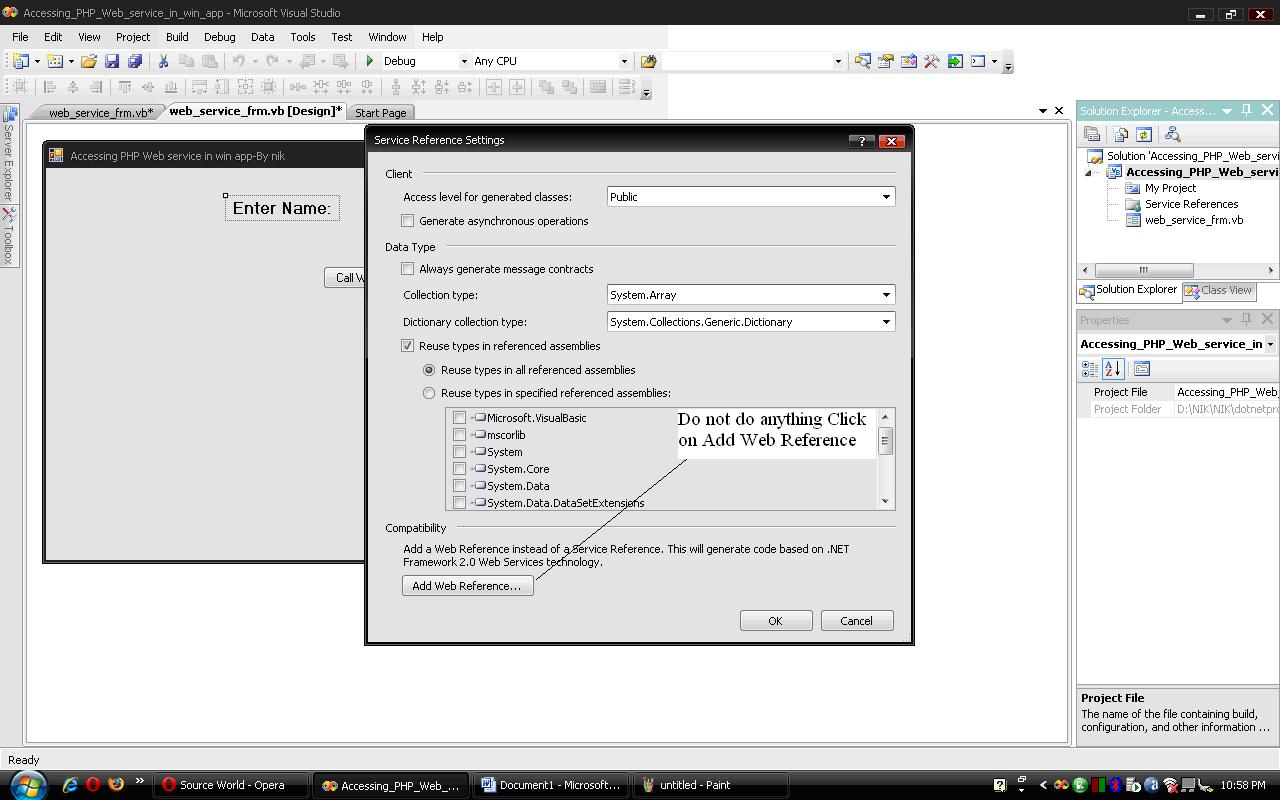Refresh the Solution Explorer tree
This screenshot has height=800, width=1280.
tap(1144, 134)
